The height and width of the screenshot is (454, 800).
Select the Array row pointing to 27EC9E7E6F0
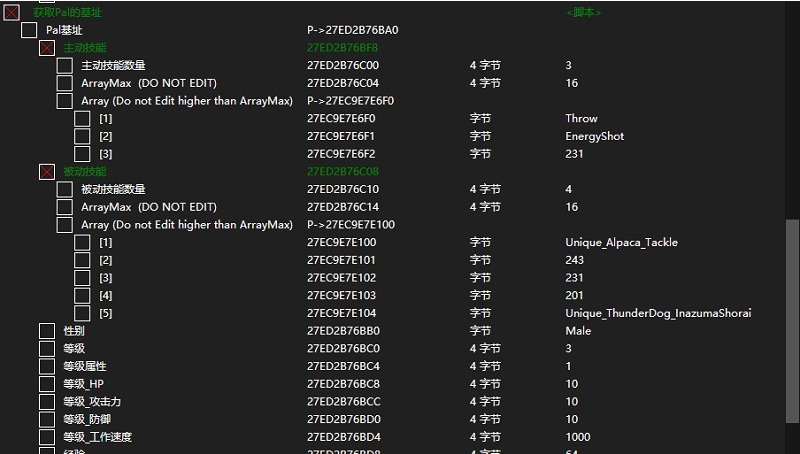coord(187,101)
